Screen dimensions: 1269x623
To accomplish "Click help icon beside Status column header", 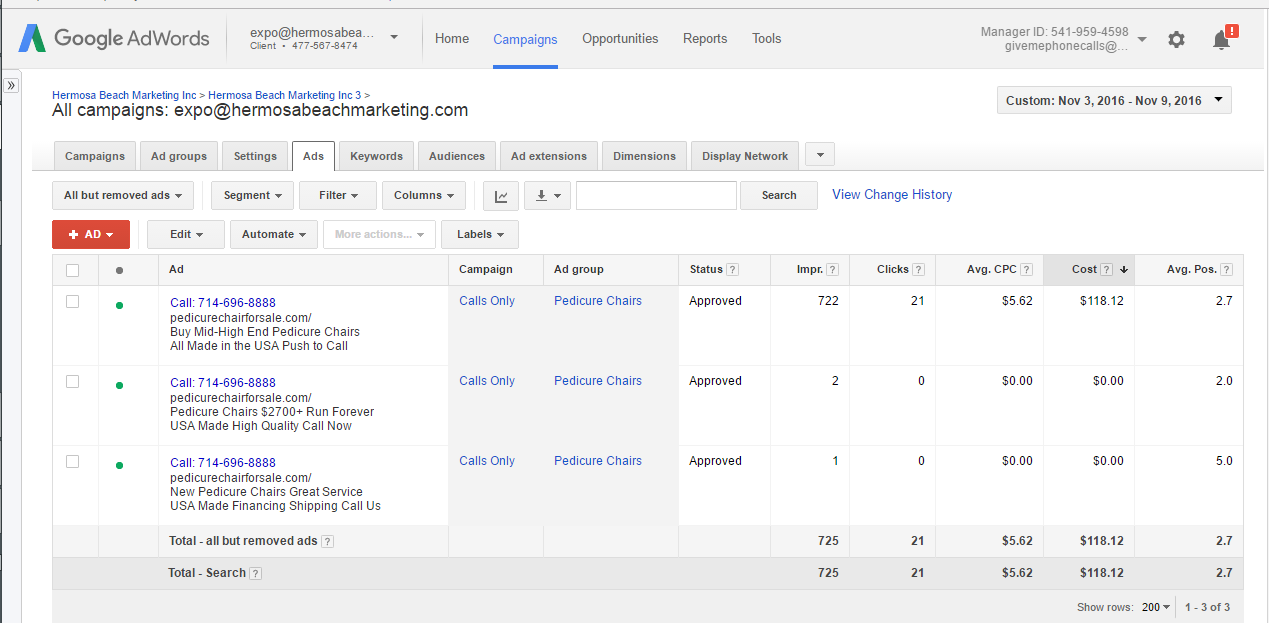I will pos(733,270).
